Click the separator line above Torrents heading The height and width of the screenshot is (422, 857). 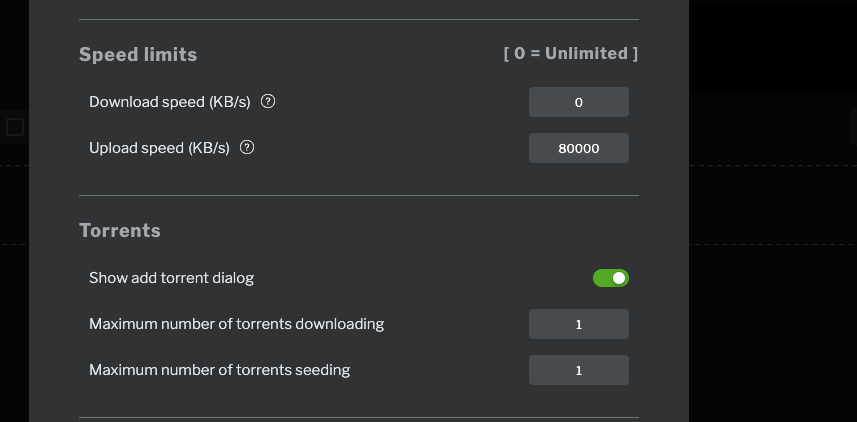359,195
